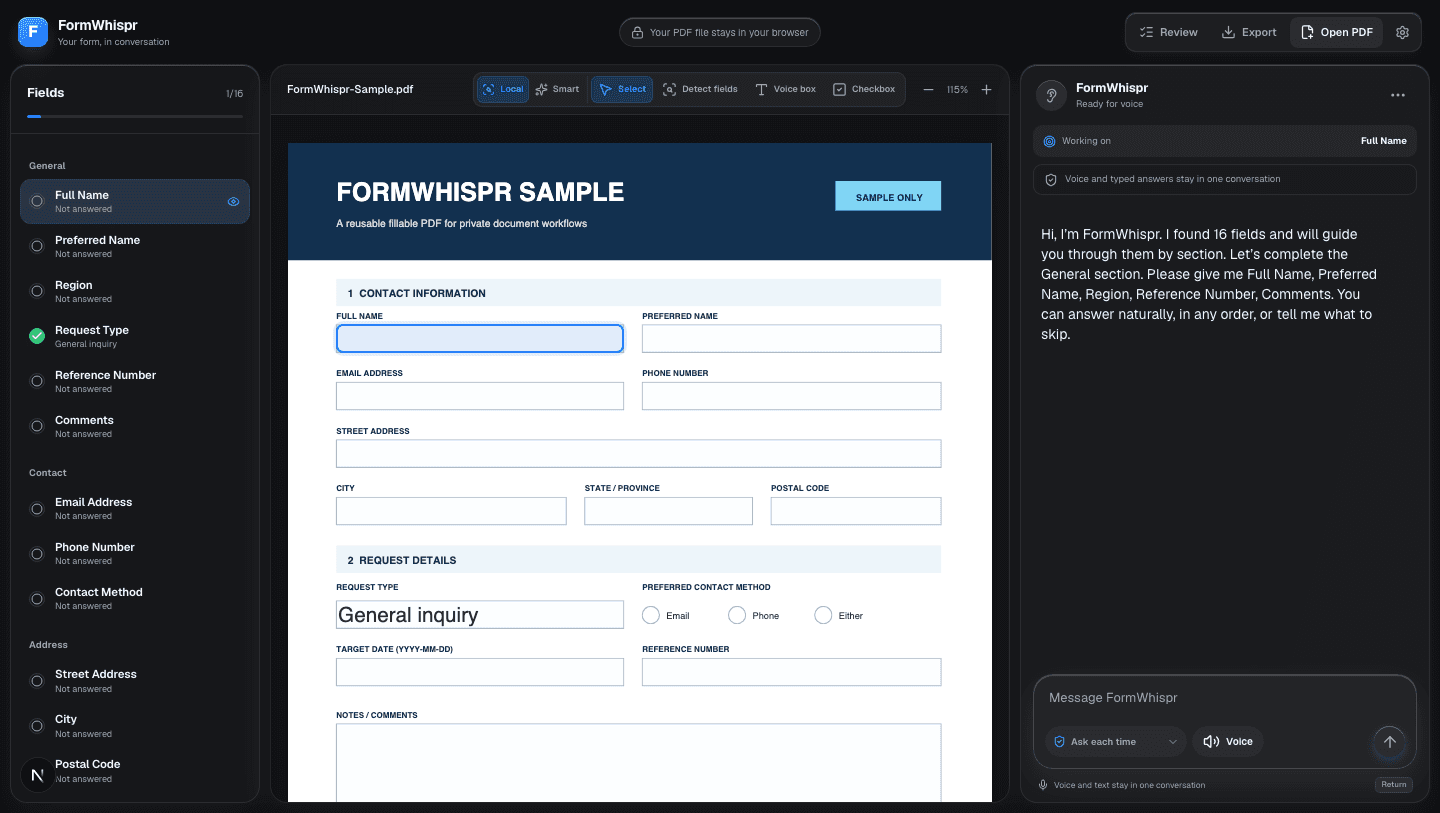The height and width of the screenshot is (813, 1440).
Task: Click the voice and typed answers notice
Action: coord(1225,179)
